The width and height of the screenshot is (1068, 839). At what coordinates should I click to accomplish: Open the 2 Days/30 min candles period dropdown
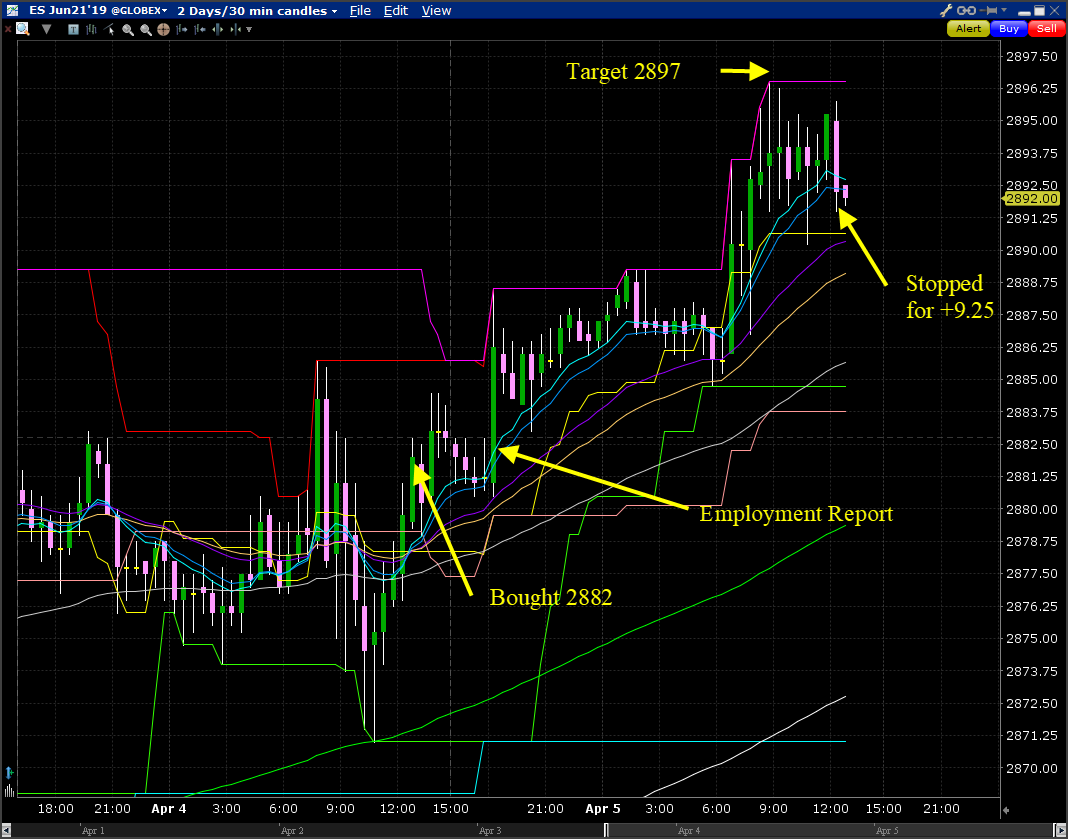coord(257,10)
